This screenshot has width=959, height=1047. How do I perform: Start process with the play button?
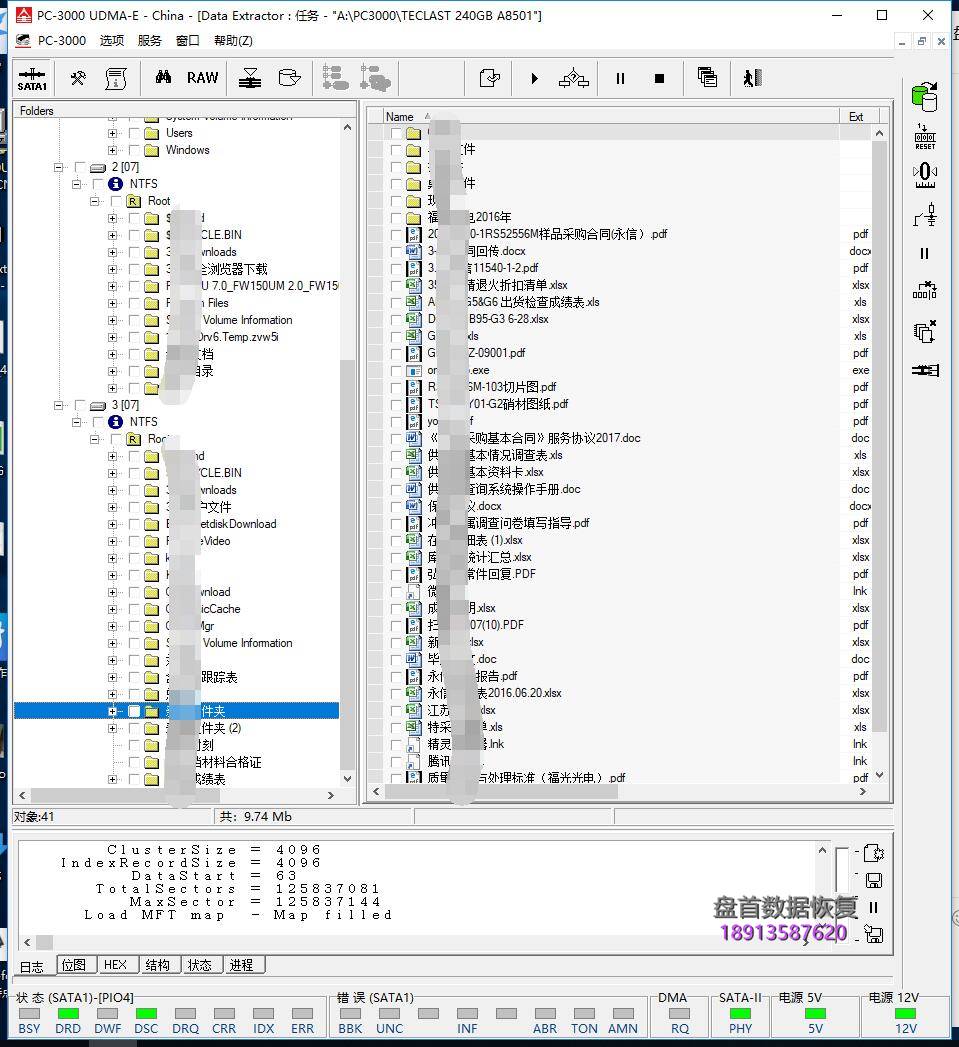pos(534,78)
